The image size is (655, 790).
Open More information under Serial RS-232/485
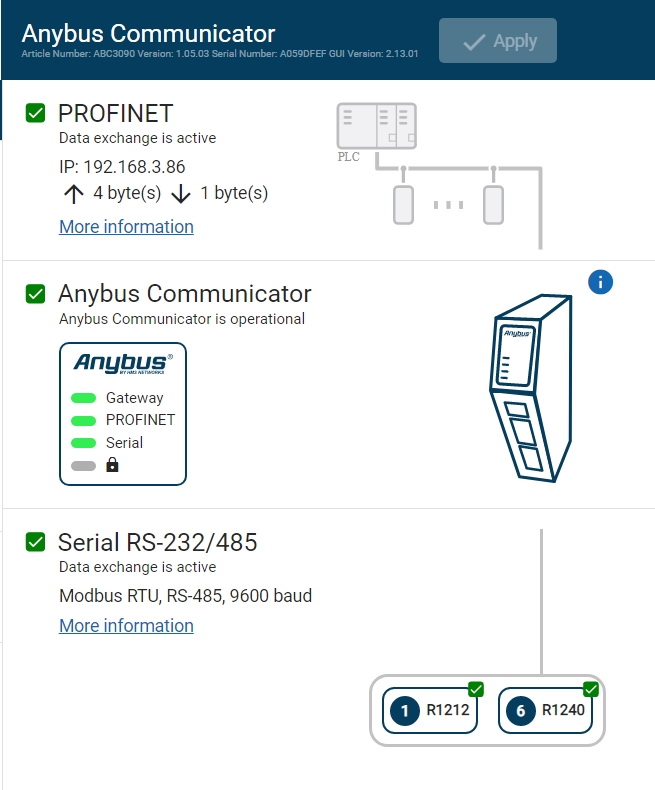coord(126,626)
